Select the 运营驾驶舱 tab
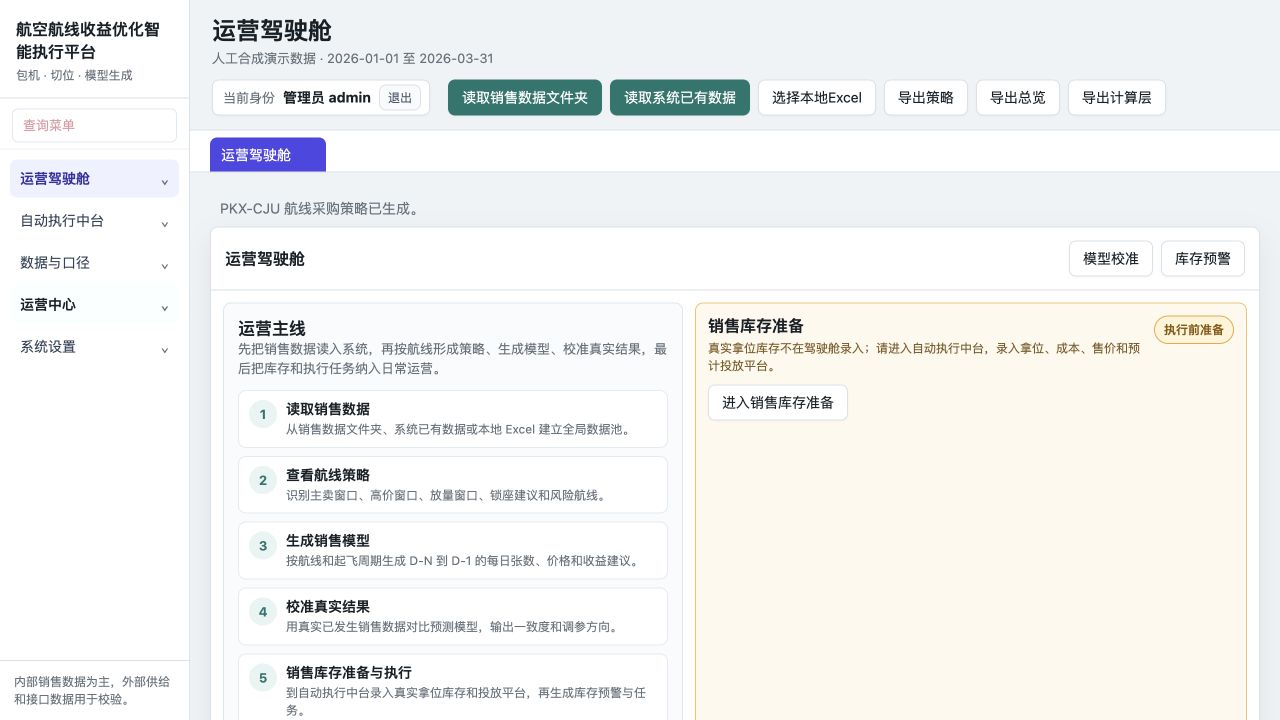Screen dimensions: 1280x720 [x=268, y=155]
